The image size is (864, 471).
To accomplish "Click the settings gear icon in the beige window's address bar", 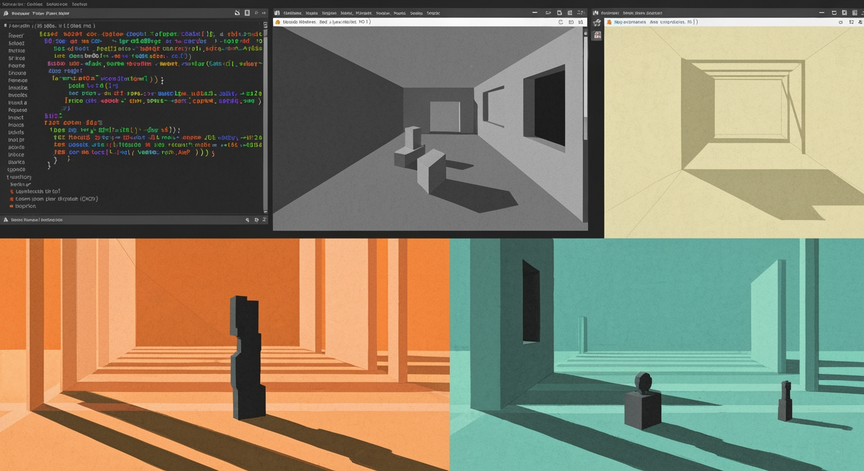I will (840, 22).
